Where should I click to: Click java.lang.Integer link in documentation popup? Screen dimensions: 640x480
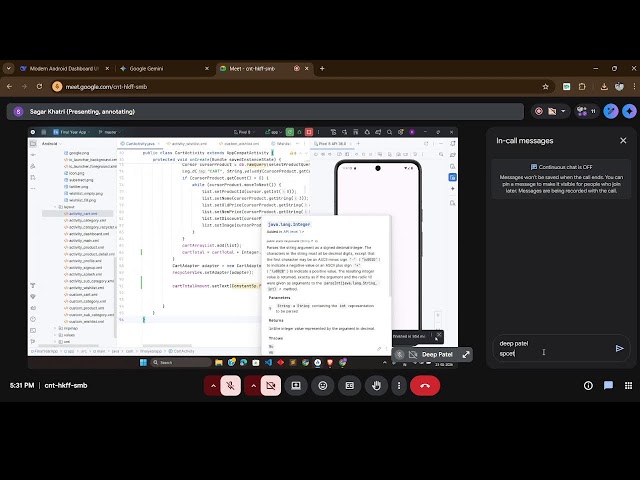(x=289, y=224)
